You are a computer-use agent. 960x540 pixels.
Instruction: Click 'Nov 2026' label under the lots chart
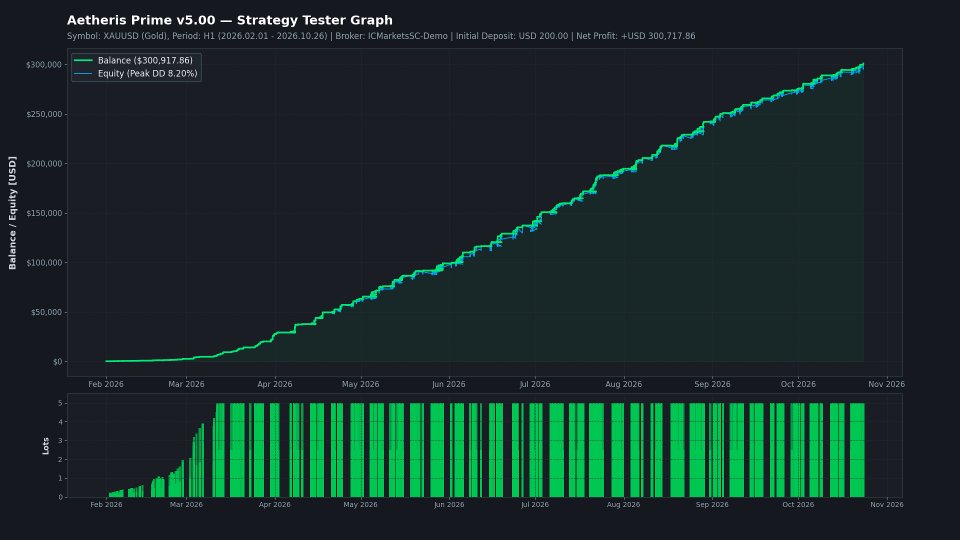(887, 504)
